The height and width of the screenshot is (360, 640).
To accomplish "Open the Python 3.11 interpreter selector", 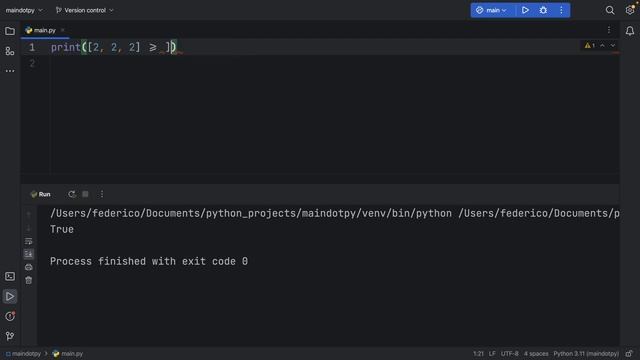I will coord(586,354).
